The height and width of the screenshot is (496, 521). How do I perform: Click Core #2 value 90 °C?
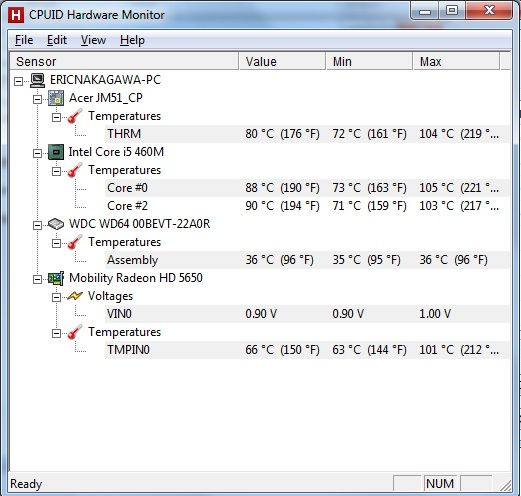click(282, 206)
